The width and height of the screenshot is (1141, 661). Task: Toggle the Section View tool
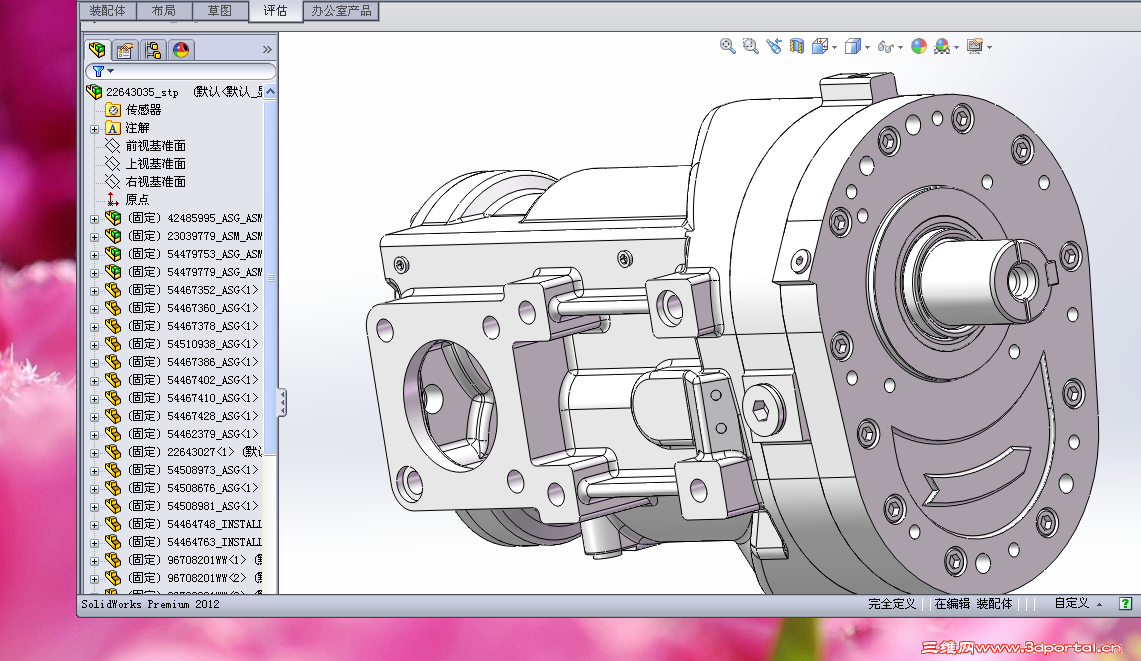(797, 46)
